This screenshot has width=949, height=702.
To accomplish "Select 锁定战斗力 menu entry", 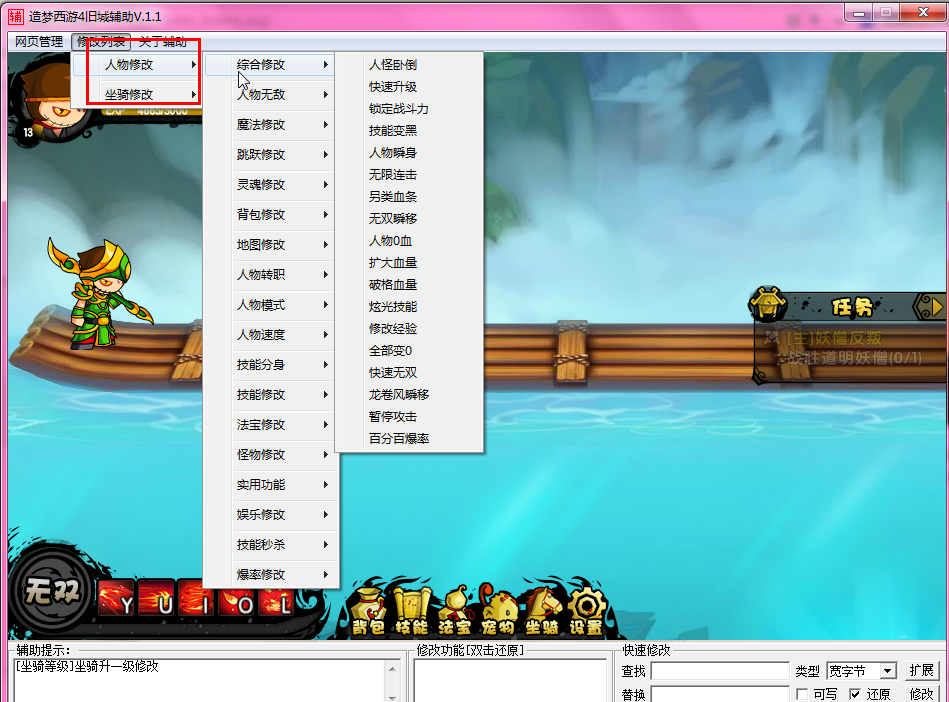I will coord(410,109).
